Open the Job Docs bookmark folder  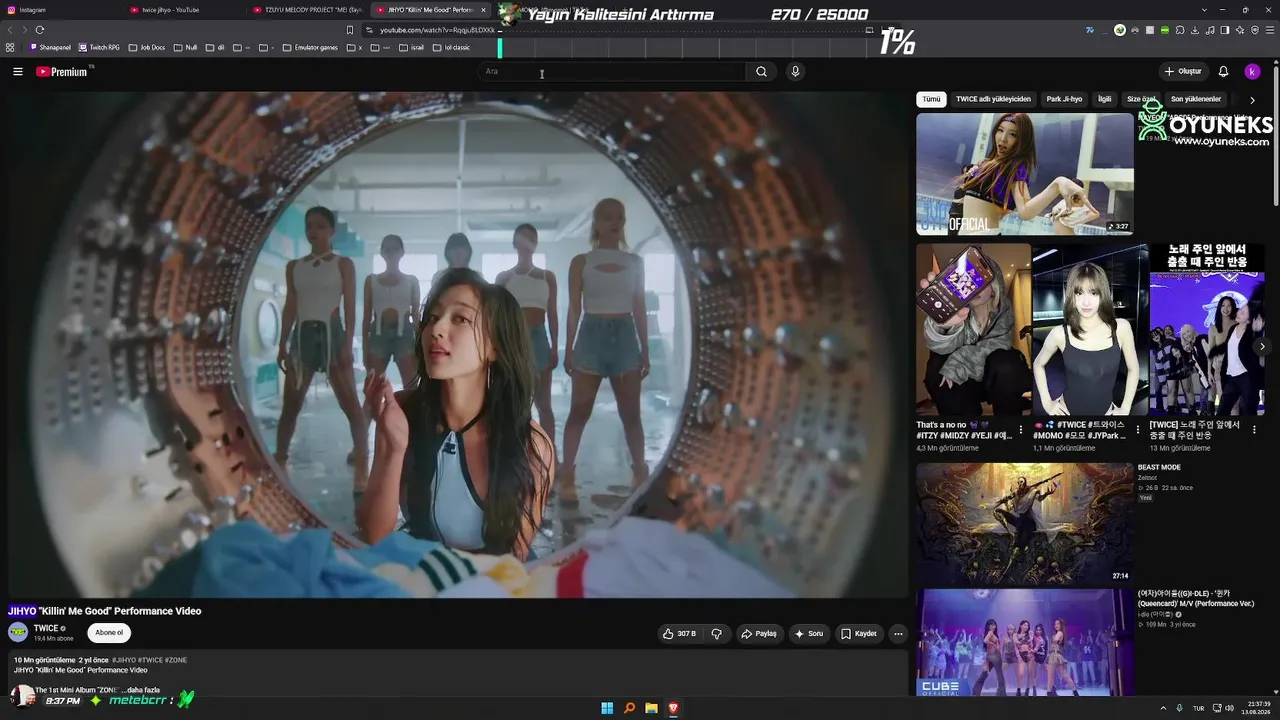(x=146, y=47)
